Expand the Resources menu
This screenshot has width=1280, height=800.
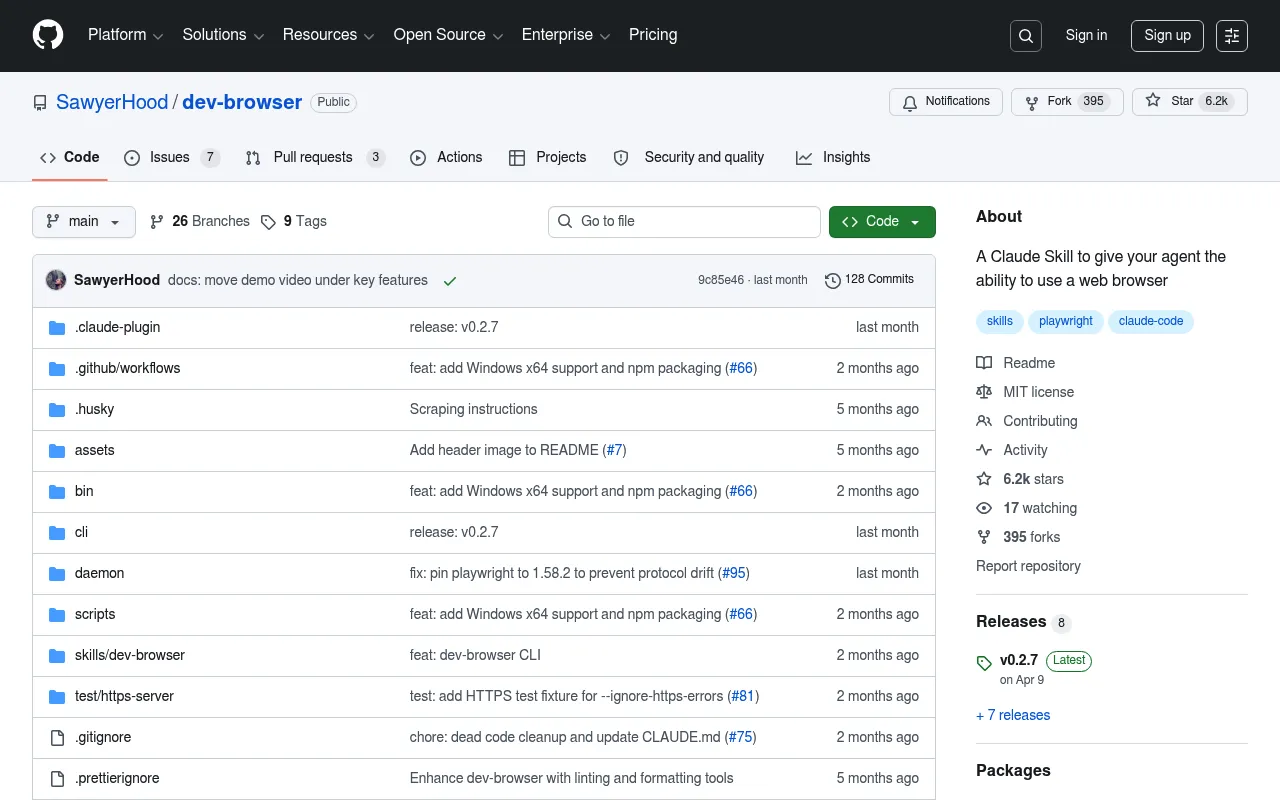pyautogui.click(x=328, y=35)
